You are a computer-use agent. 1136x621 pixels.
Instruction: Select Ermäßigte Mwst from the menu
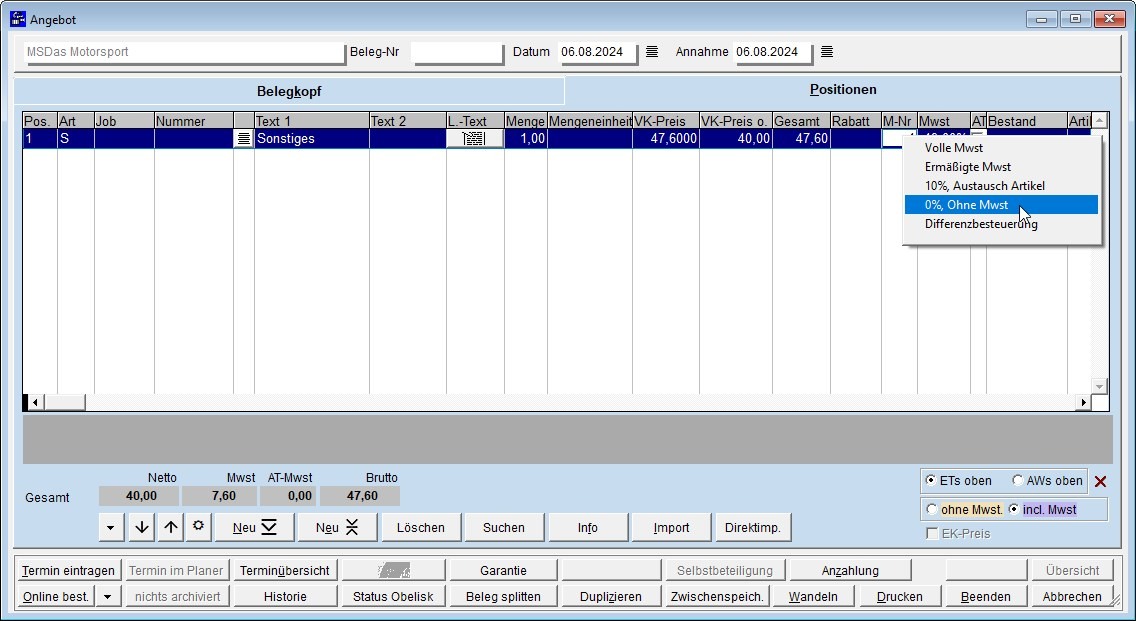pos(1001,167)
